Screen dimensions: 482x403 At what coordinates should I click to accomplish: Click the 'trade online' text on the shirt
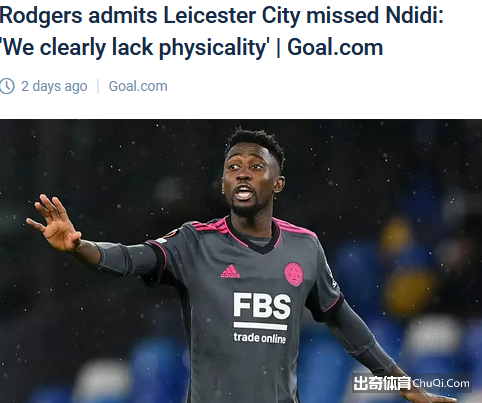[260, 338]
